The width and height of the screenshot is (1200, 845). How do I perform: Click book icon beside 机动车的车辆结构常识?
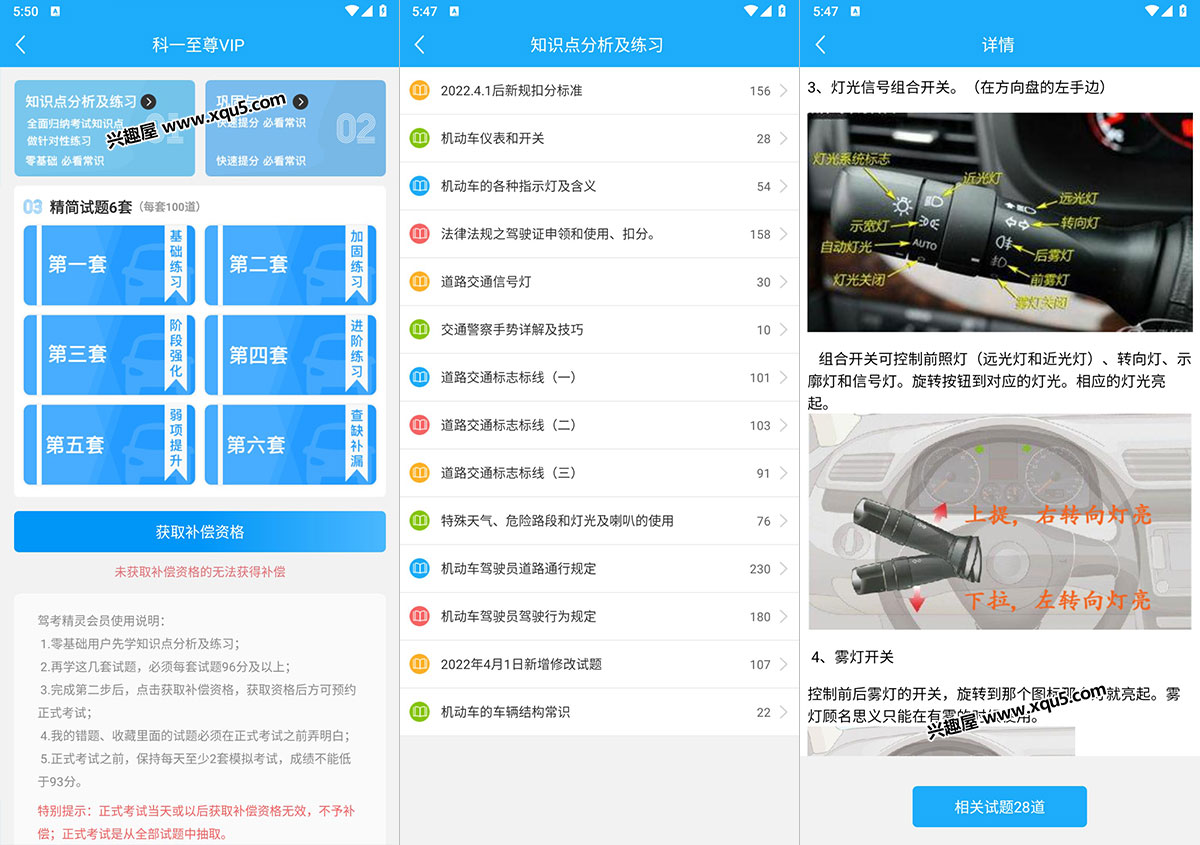click(x=420, y=712)
